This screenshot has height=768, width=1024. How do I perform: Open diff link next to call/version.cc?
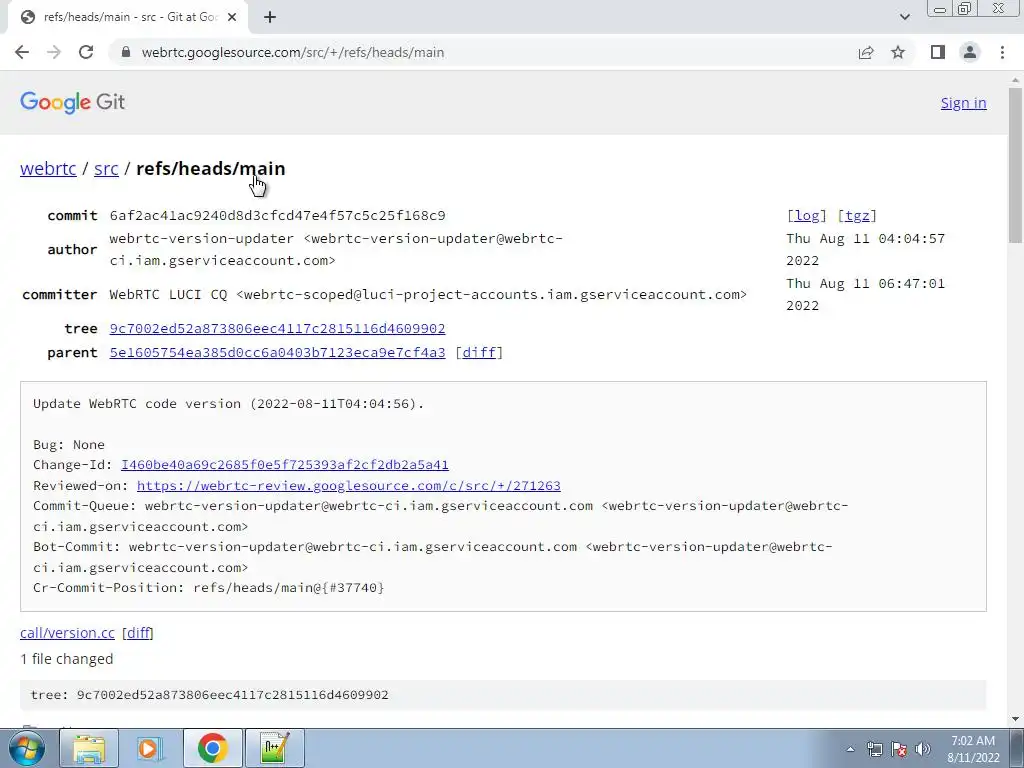[138, 633]
